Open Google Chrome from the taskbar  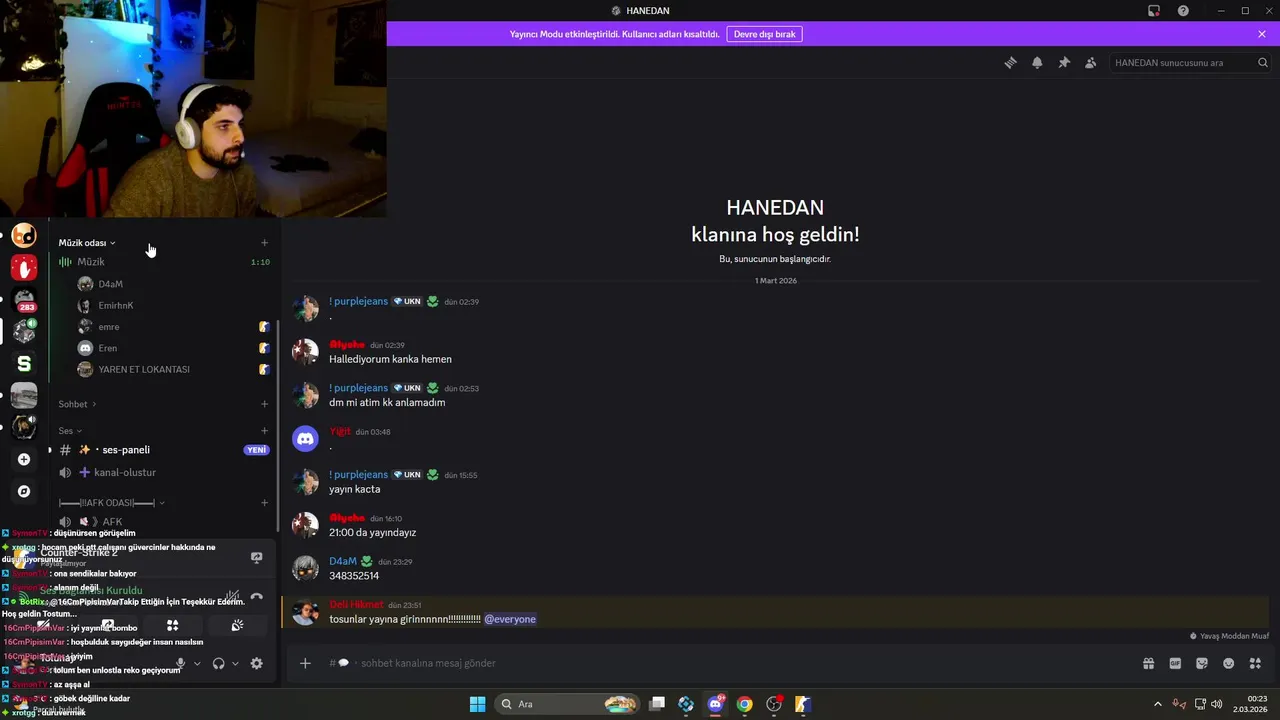pyautogui.click(x=744, y=704)
